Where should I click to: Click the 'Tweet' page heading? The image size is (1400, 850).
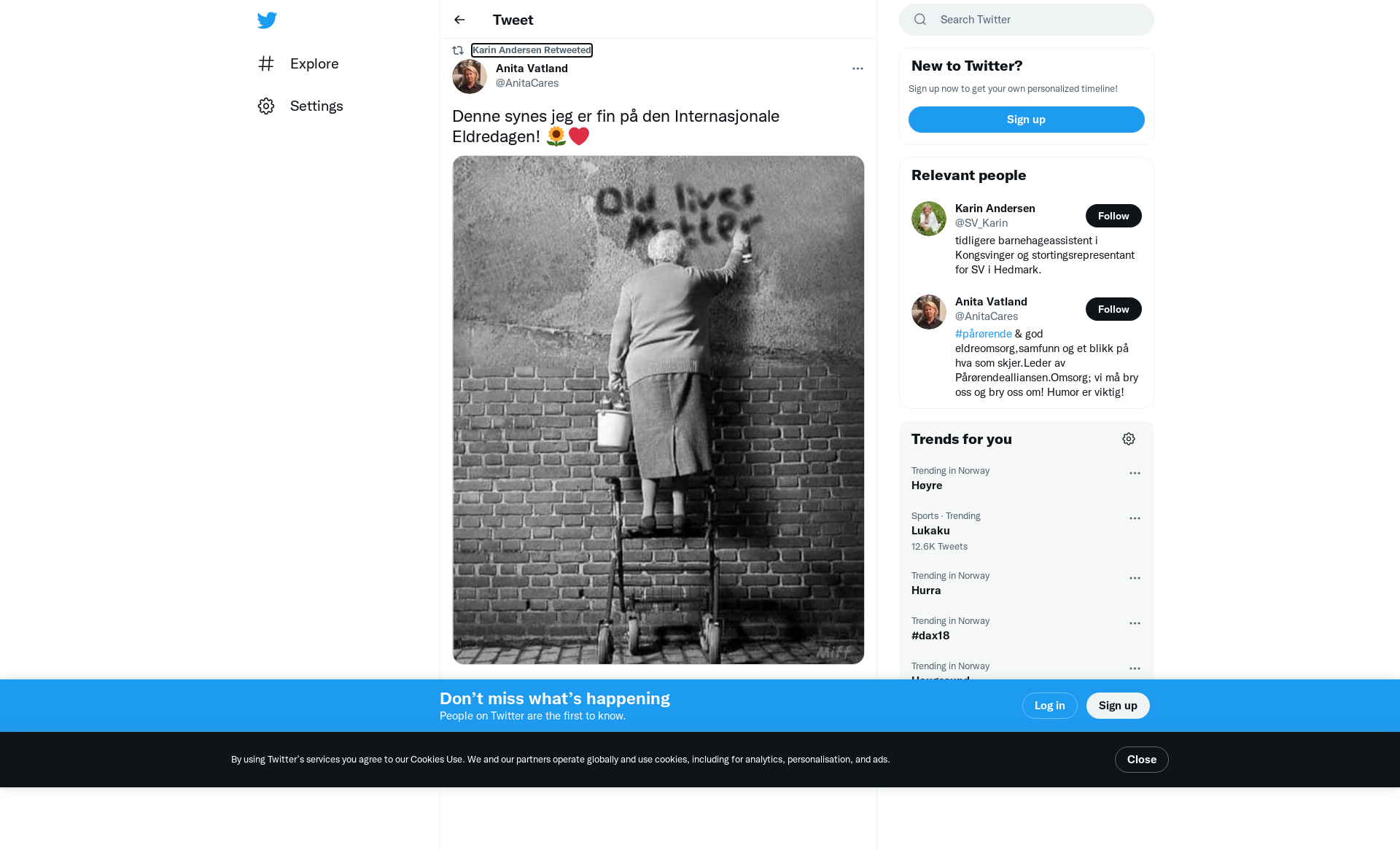[513, 20]
